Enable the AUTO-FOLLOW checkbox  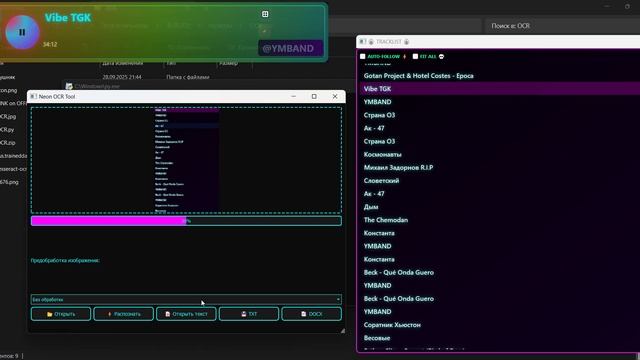click(362, 56)
